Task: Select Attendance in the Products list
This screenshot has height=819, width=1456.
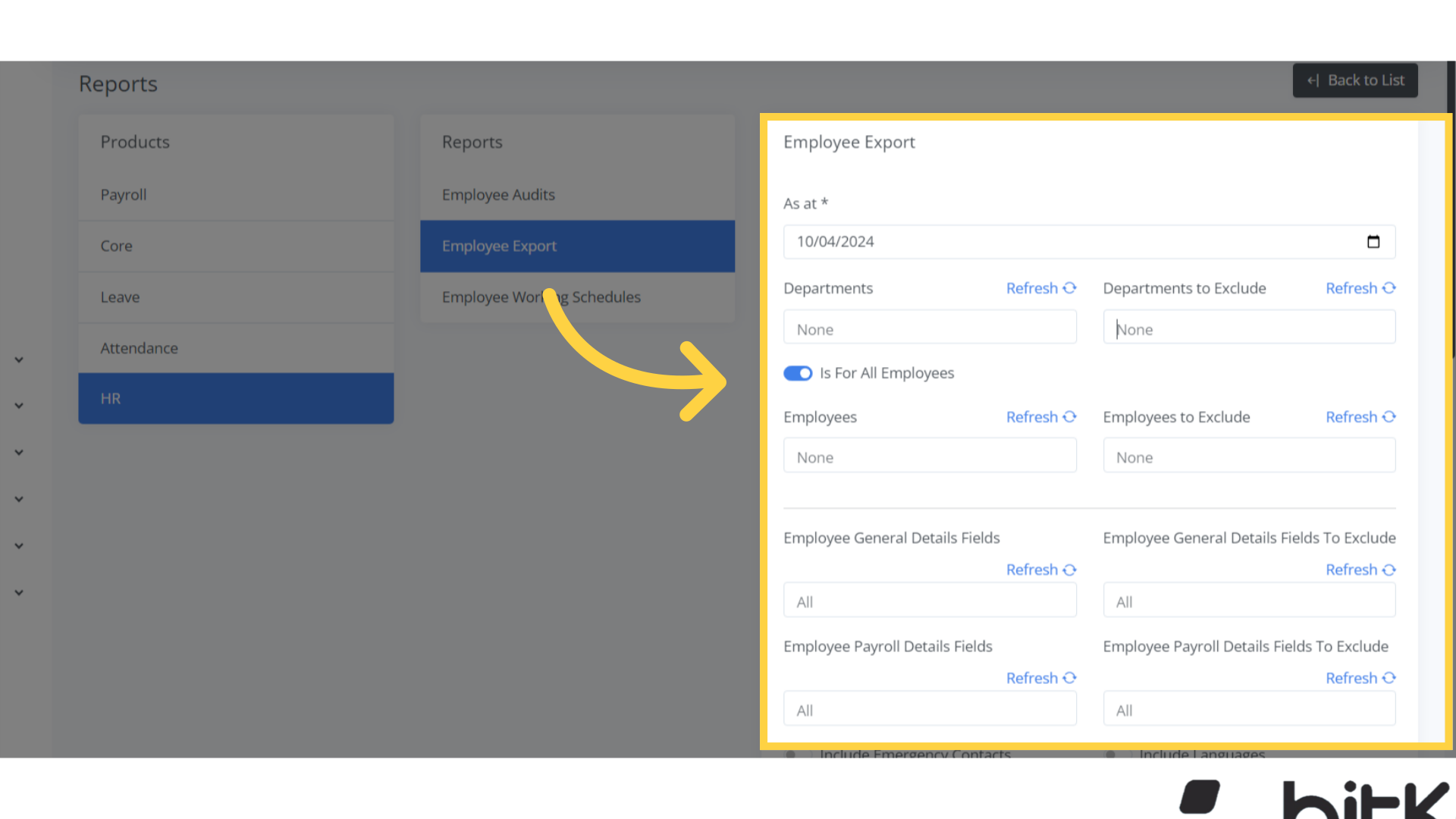Action: [139, 348]
